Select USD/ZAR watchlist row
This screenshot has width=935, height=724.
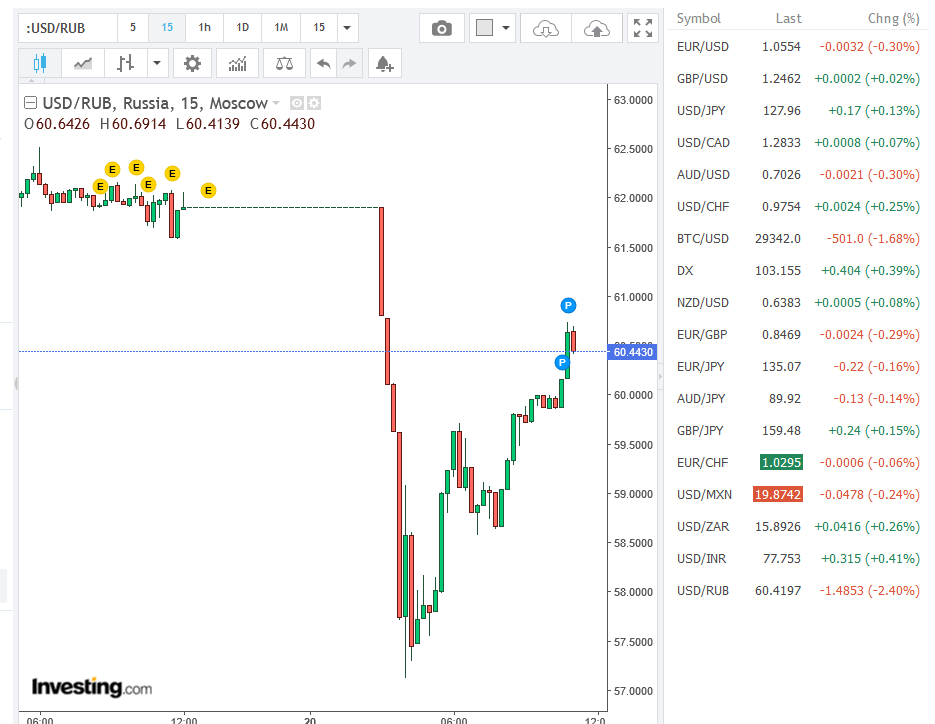click(x=798, y=527)
